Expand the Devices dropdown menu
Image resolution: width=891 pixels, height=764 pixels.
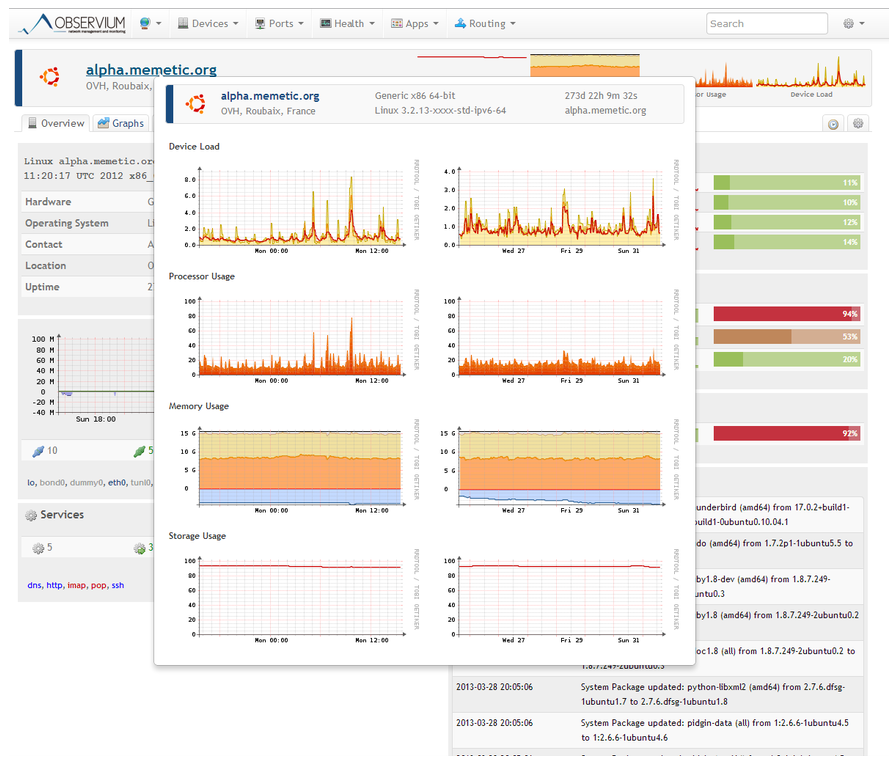[207, 22]
